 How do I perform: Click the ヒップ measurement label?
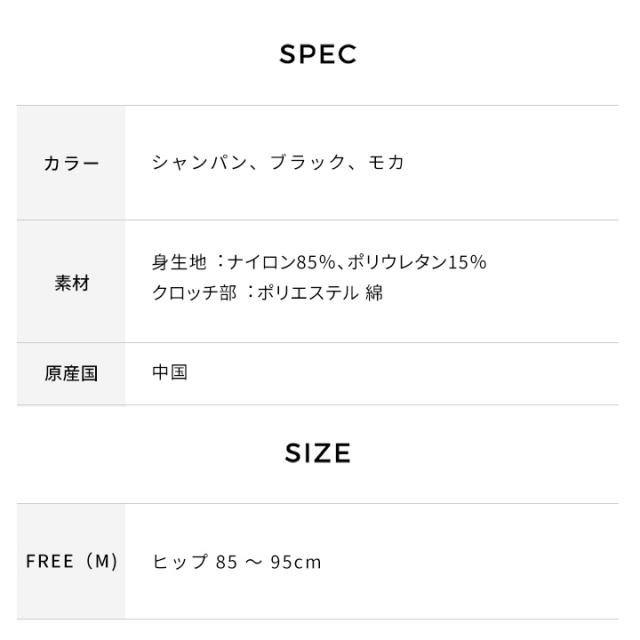coord(180,562)
